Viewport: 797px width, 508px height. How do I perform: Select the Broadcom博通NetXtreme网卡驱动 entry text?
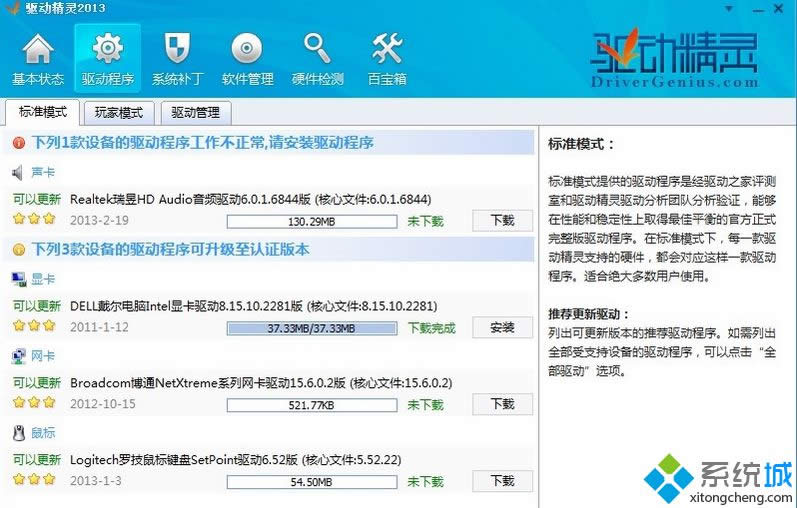pos(261,383)
